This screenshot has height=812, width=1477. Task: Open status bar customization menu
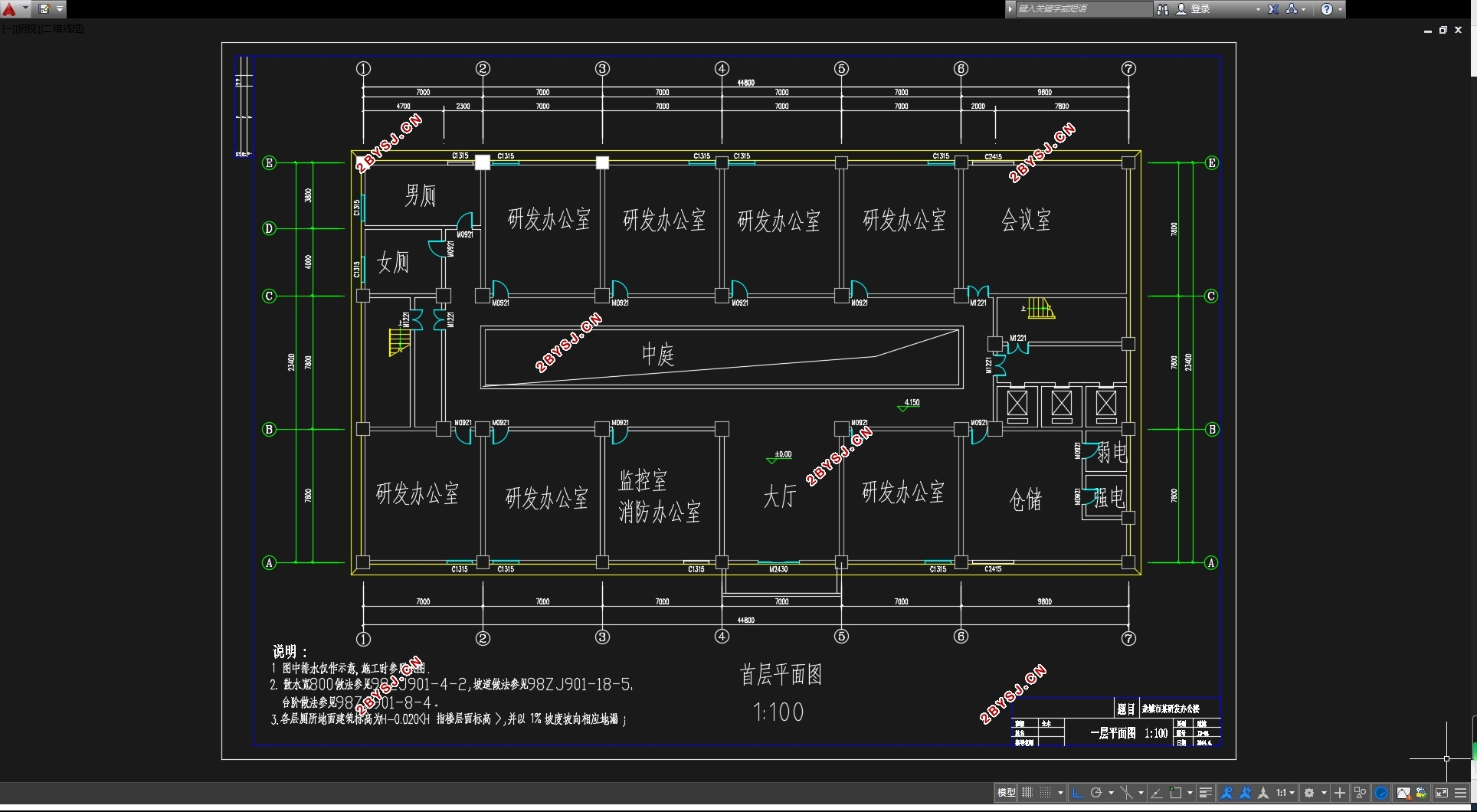(x=1461, y=793)
